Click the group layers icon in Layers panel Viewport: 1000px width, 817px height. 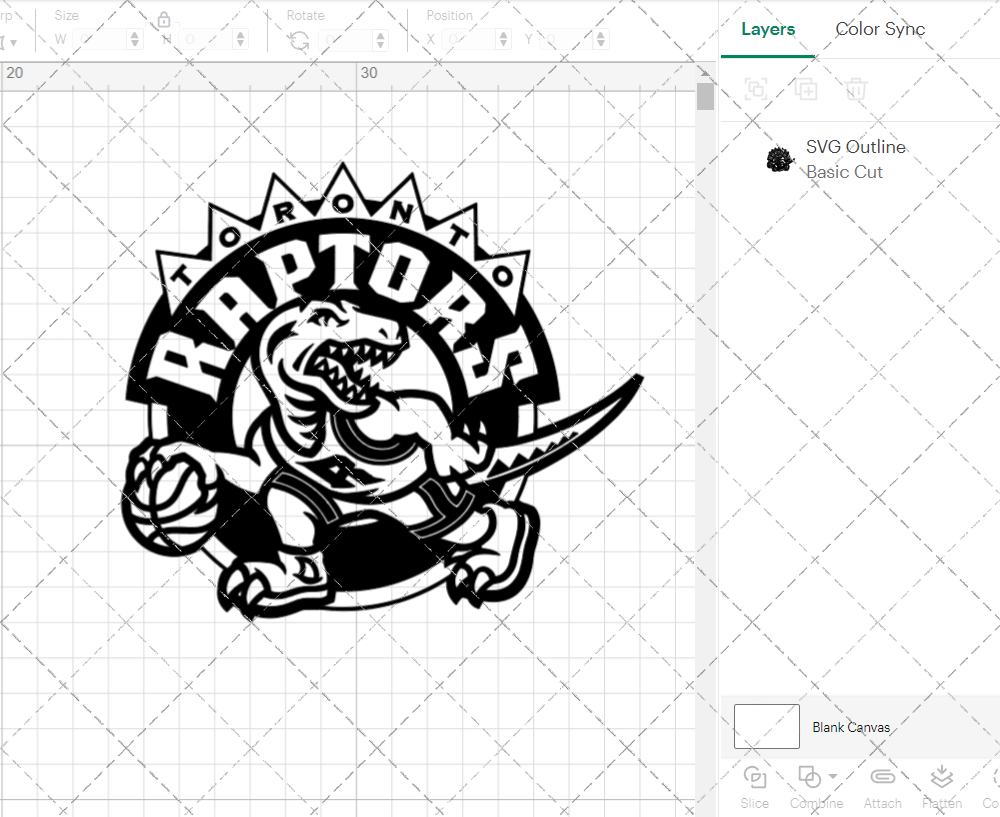pyautogui.click(x=756, y=89)
